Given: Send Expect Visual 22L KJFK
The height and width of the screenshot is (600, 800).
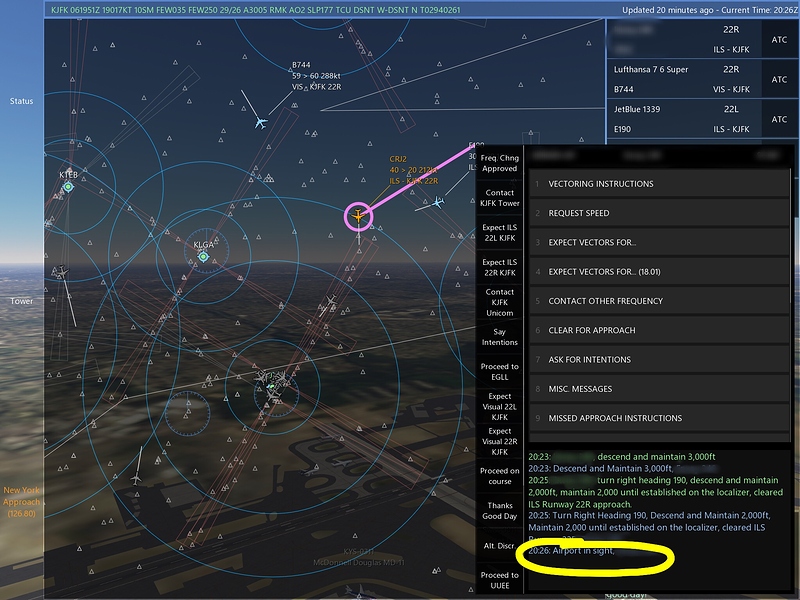Looking at the screenshot, I should pyautogui.click(x=499, y=406).
